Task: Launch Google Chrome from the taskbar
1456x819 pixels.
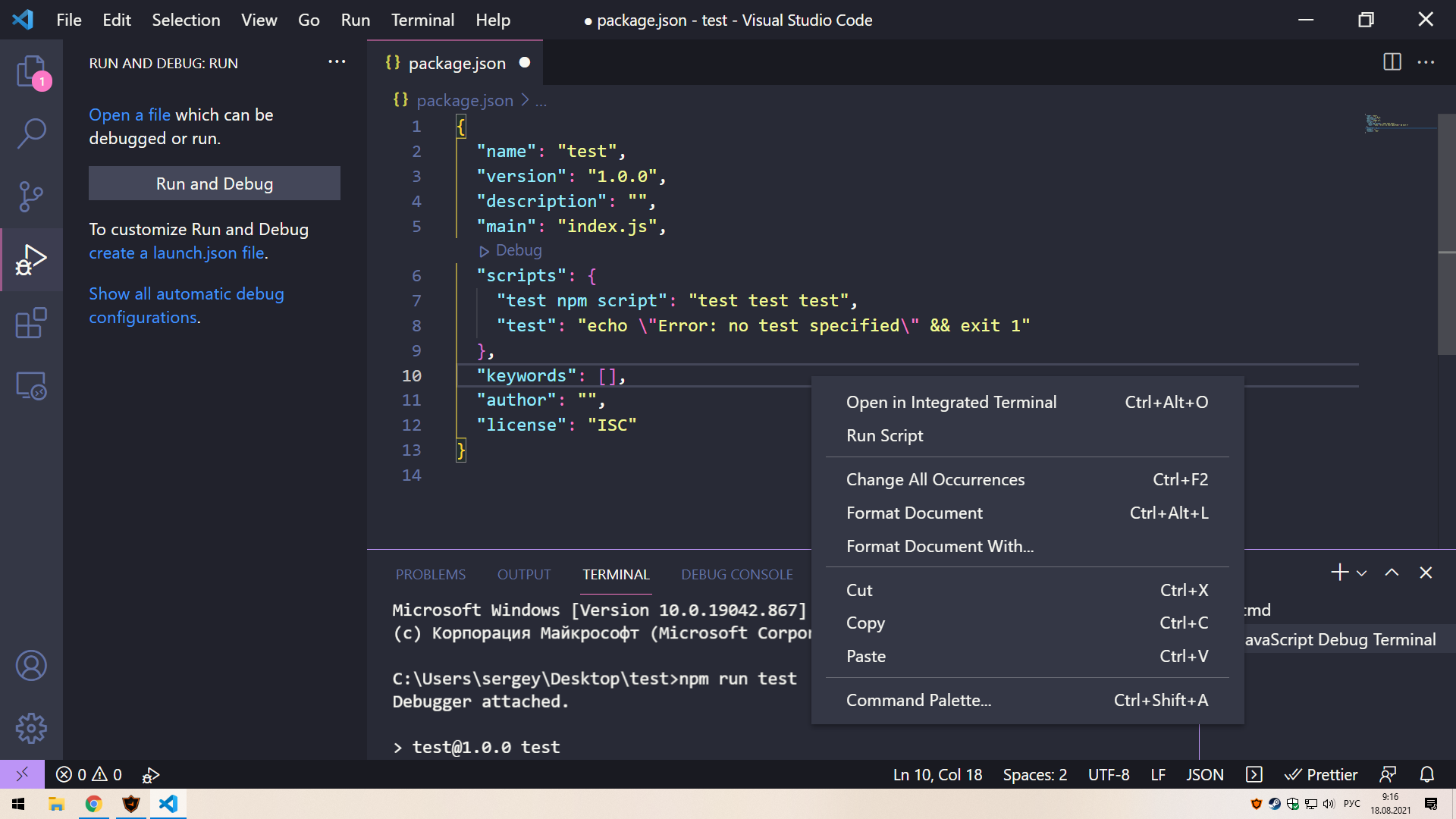Action: 93,805
